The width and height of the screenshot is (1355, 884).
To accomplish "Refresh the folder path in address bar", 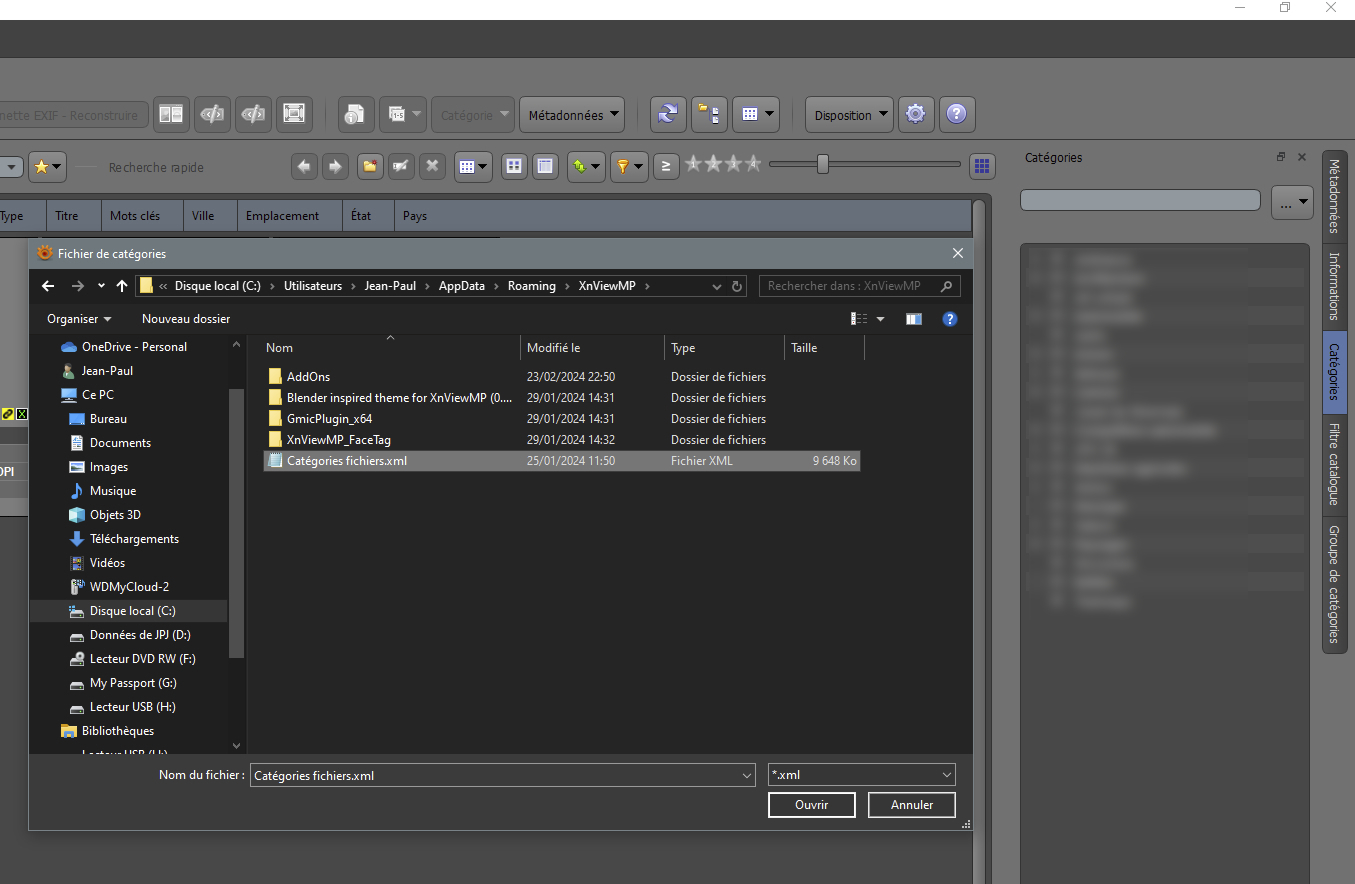I will [x=738, y=286].
